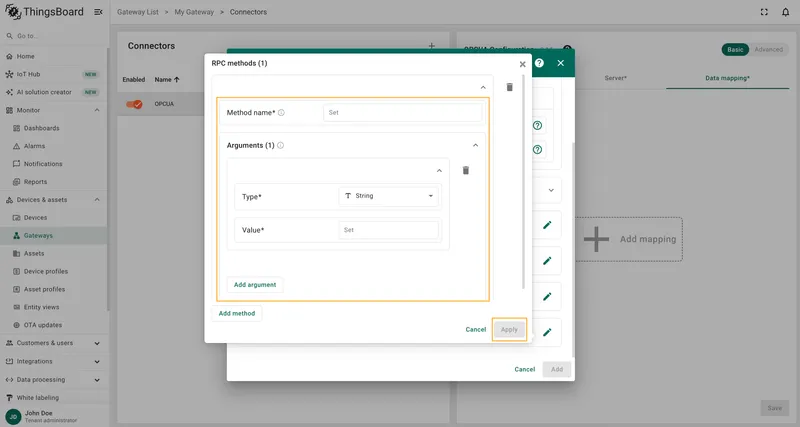Image resolution: width=800 pixels, height=427 pixels.
Task: Open the notifications bell
Action: [x=785, y=12]
